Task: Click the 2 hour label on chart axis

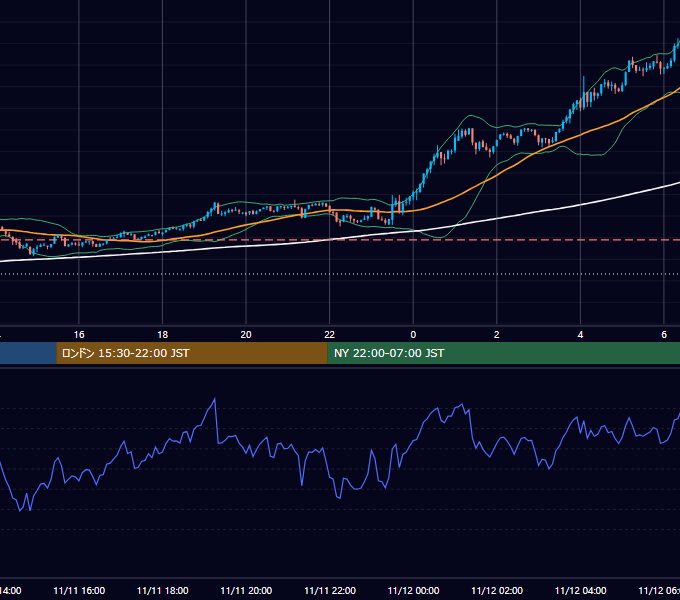Action: [x=497, y=335]
